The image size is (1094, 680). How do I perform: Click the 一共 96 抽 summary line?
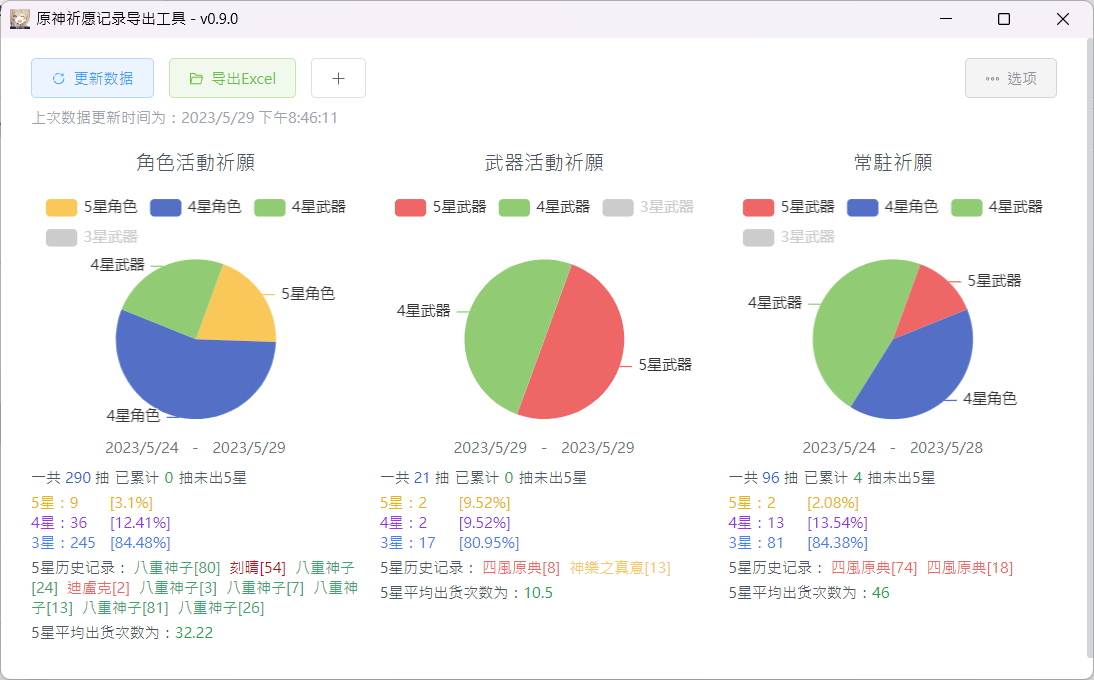pyautogui.click(x=832, y=478)
